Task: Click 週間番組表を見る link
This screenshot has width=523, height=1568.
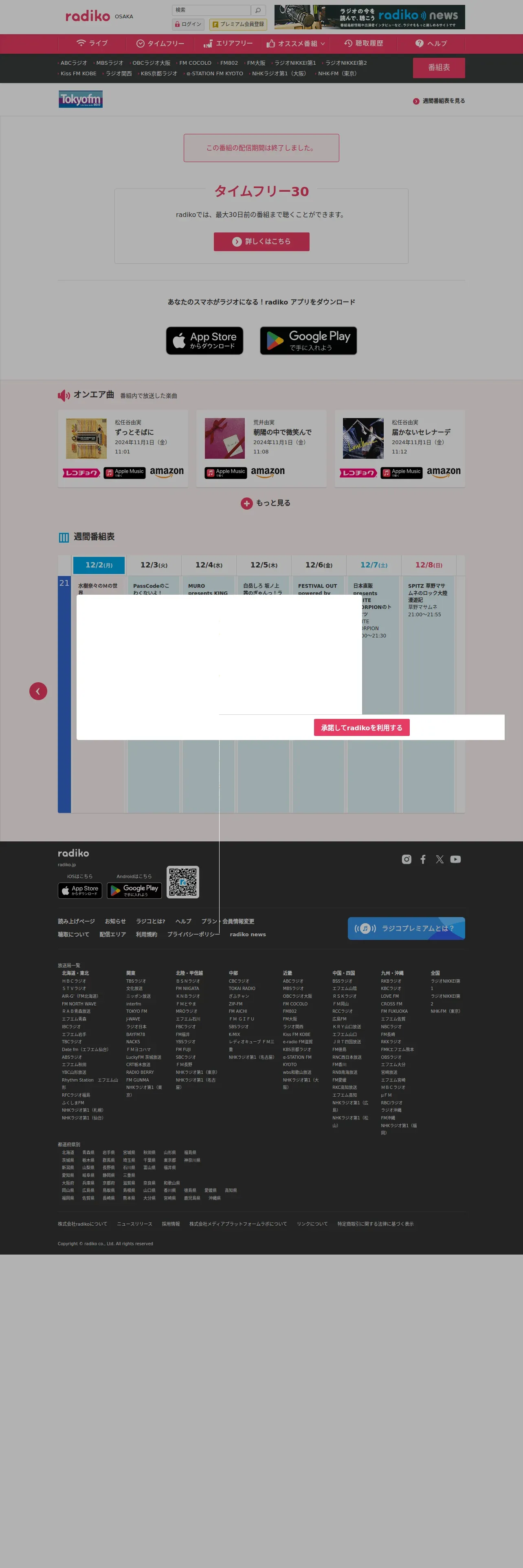Action: pyautogui.click(x=439, y=101)
